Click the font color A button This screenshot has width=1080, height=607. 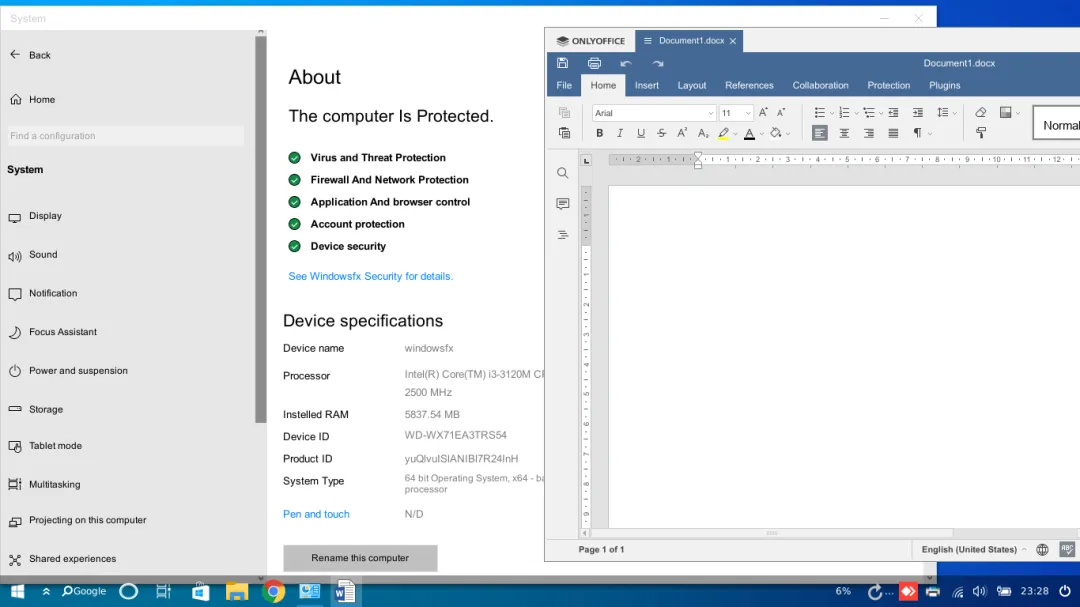749,133
